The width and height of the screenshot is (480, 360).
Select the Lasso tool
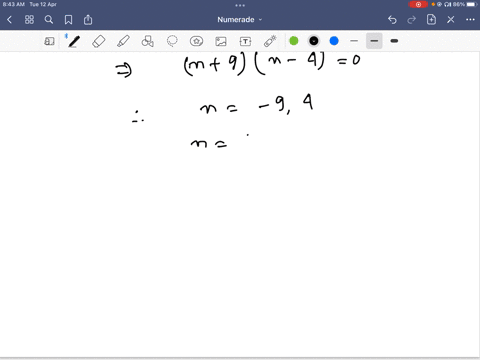(172, 41)
